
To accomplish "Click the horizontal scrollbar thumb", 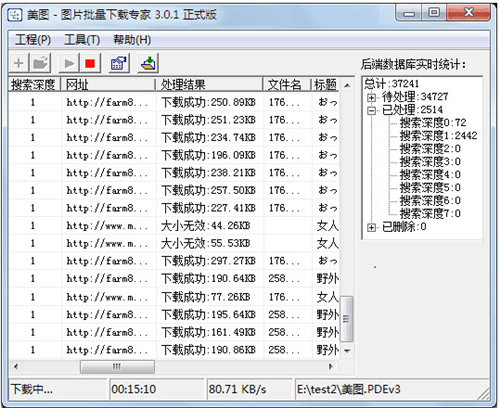I will click(x=117, y=367).
